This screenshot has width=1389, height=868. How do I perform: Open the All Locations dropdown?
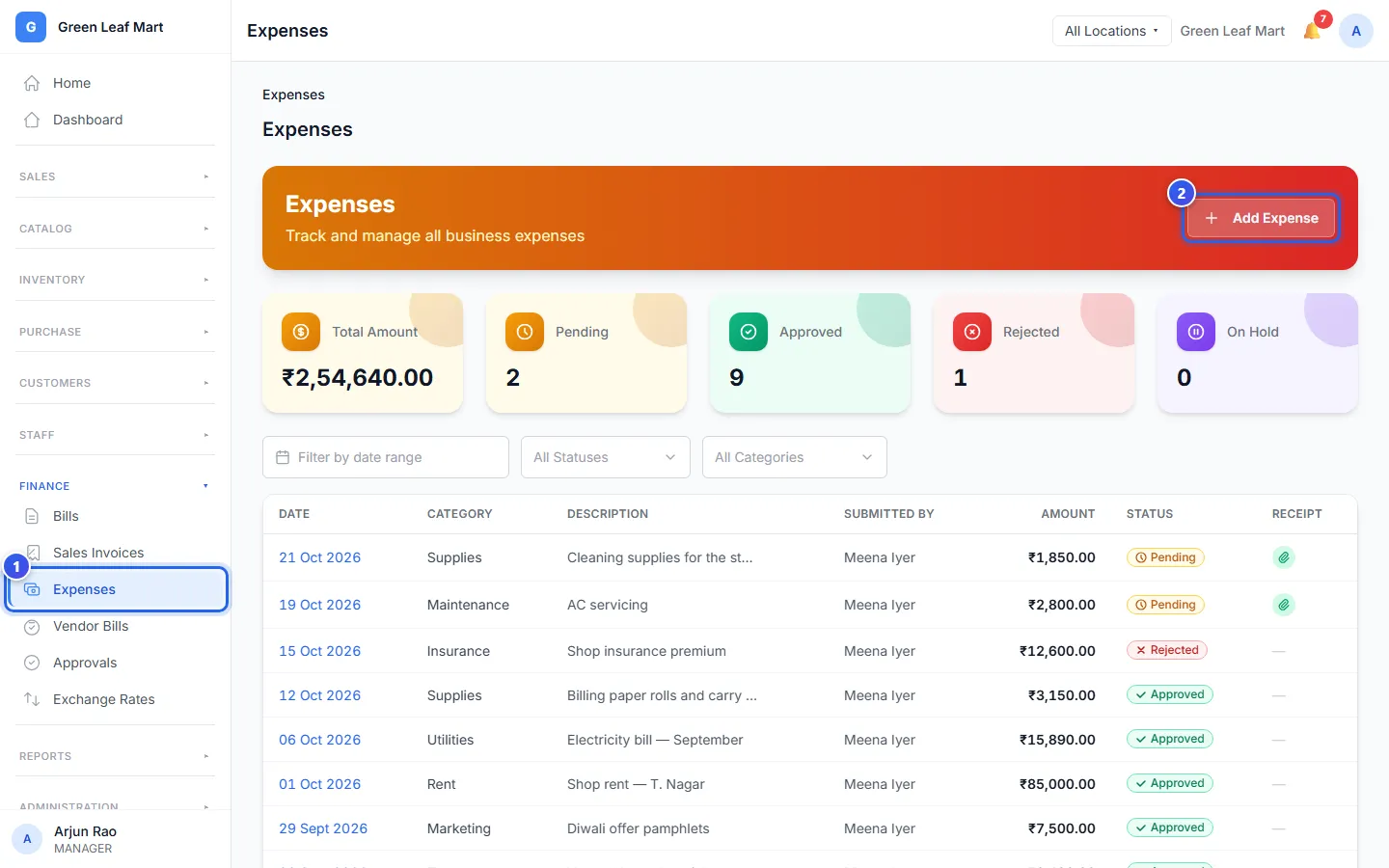tap(1111, 31)
